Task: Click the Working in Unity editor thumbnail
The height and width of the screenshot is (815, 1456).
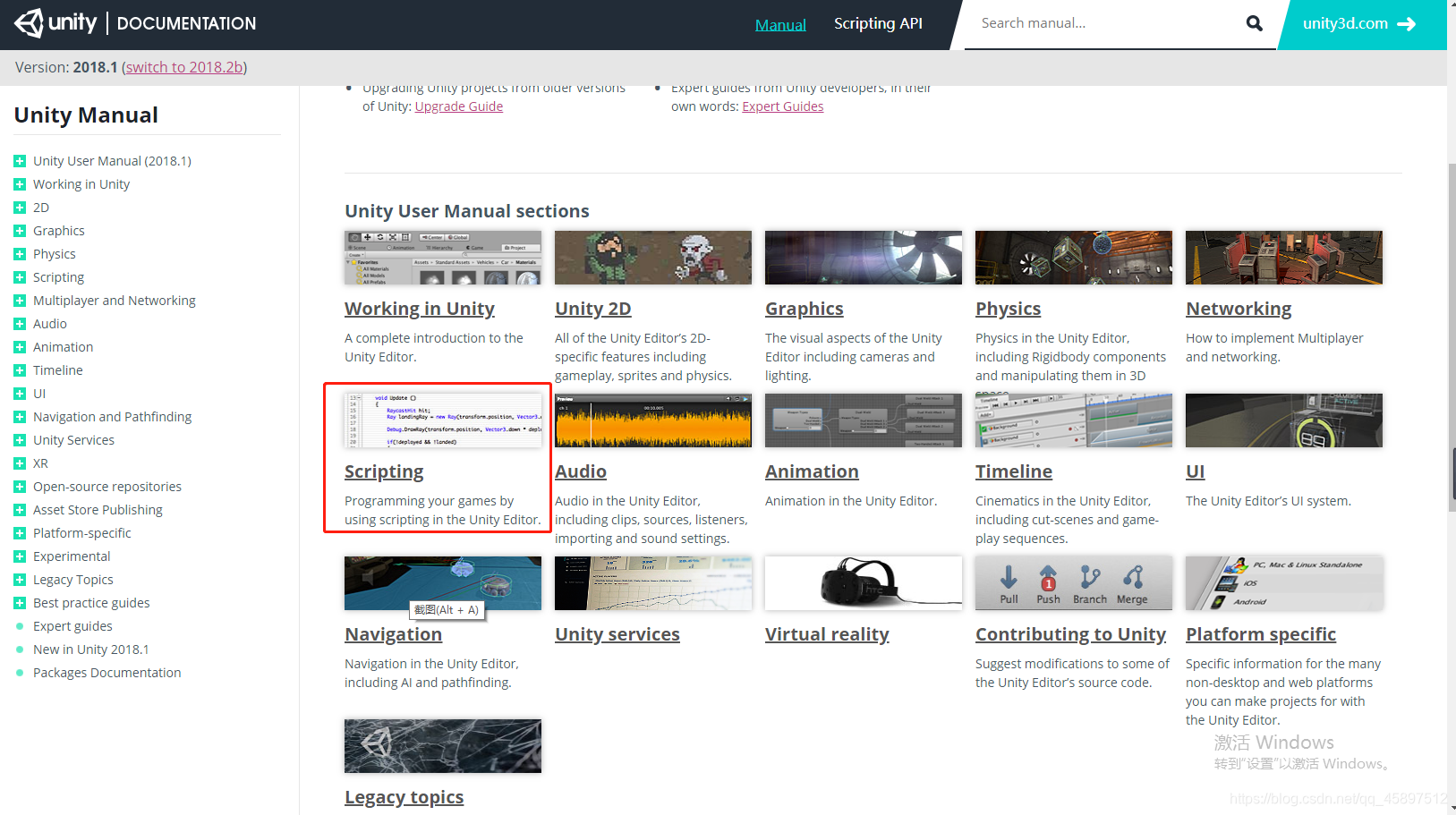Action: [443, 258]
